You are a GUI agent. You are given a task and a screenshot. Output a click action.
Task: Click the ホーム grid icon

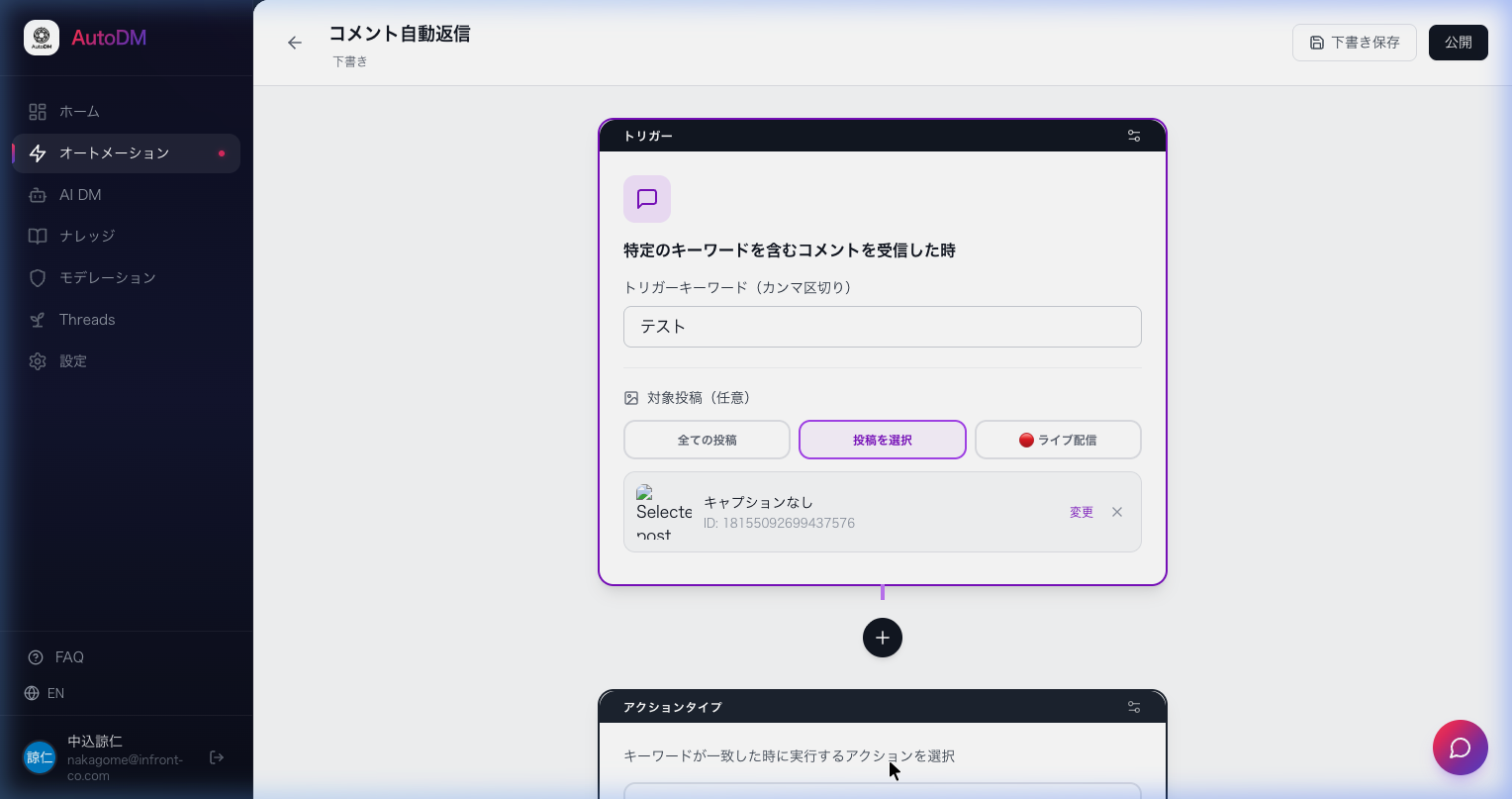tap(38, 111)
